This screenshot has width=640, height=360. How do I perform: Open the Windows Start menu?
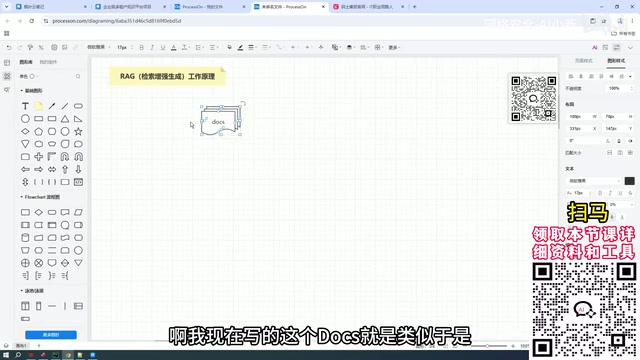(6, 355)
